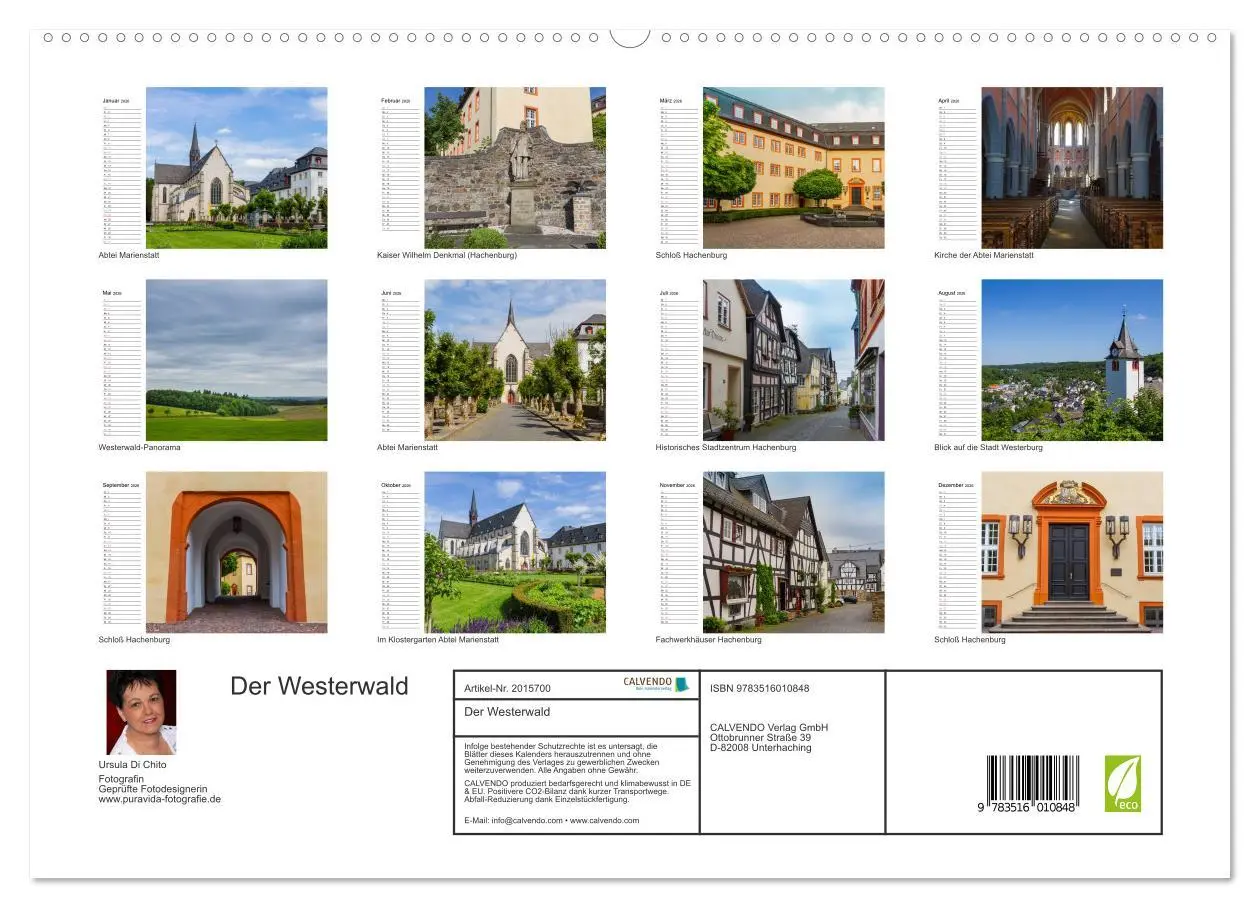The image size is (1260, 908).
Task: Expand the Oktober Klostergarten Abtei Marienstatt entry
Action: (x=514, y=549)
